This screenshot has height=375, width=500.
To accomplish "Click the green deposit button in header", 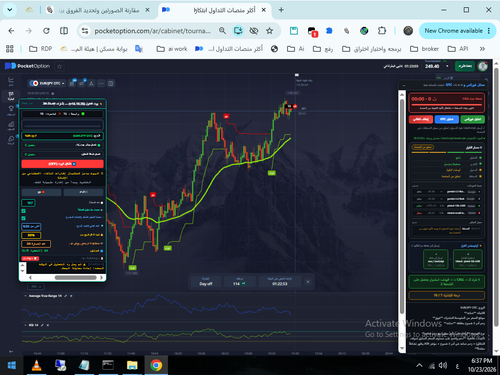I will click(465, 66).
